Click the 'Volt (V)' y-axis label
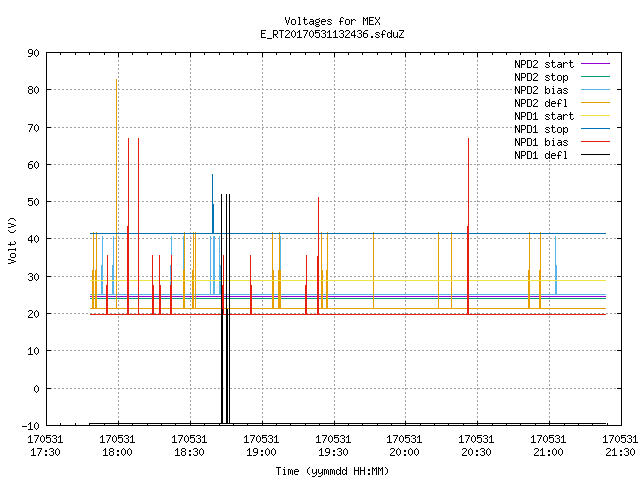The height and width of the screenshot is (480, 640). pos(12,240)
